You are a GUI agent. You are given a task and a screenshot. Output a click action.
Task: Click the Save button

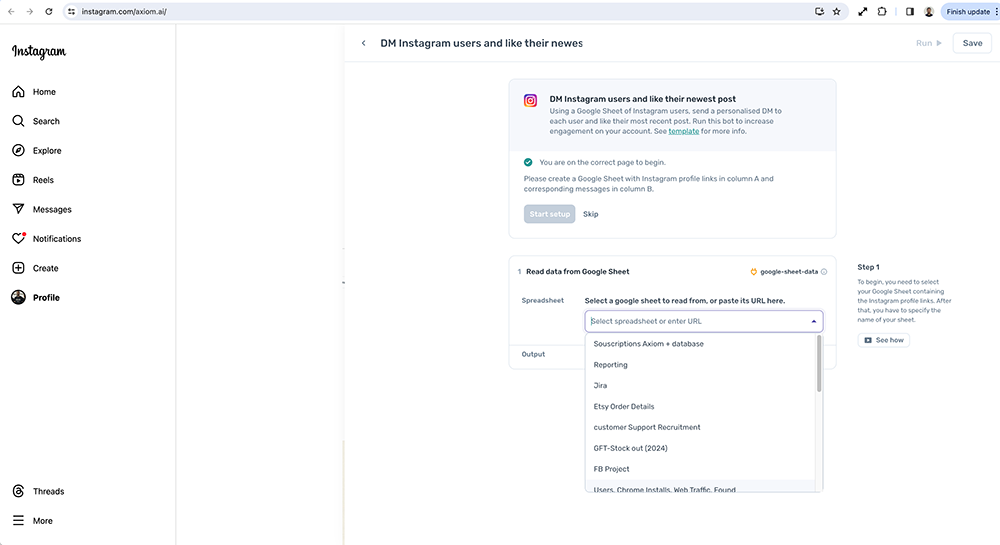tap(972, 43)
